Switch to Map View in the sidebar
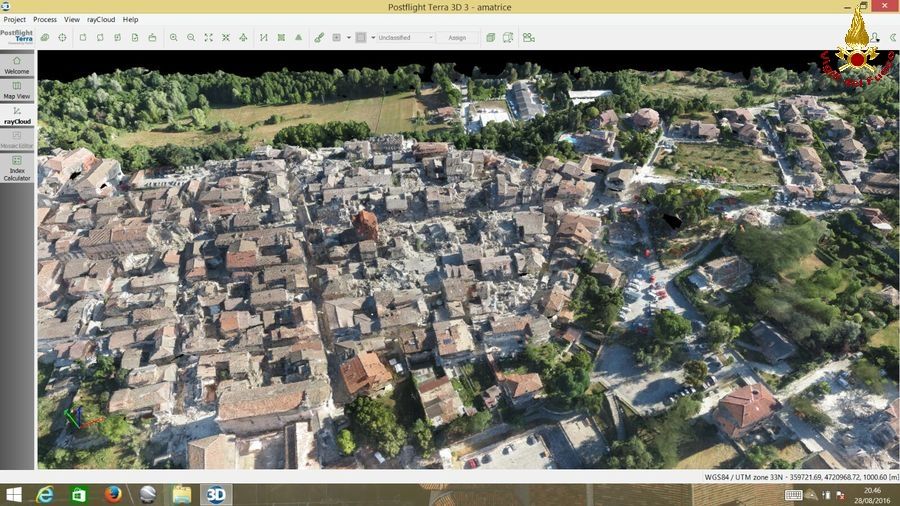This screenshot has width=900, height=506. (17, 90)
